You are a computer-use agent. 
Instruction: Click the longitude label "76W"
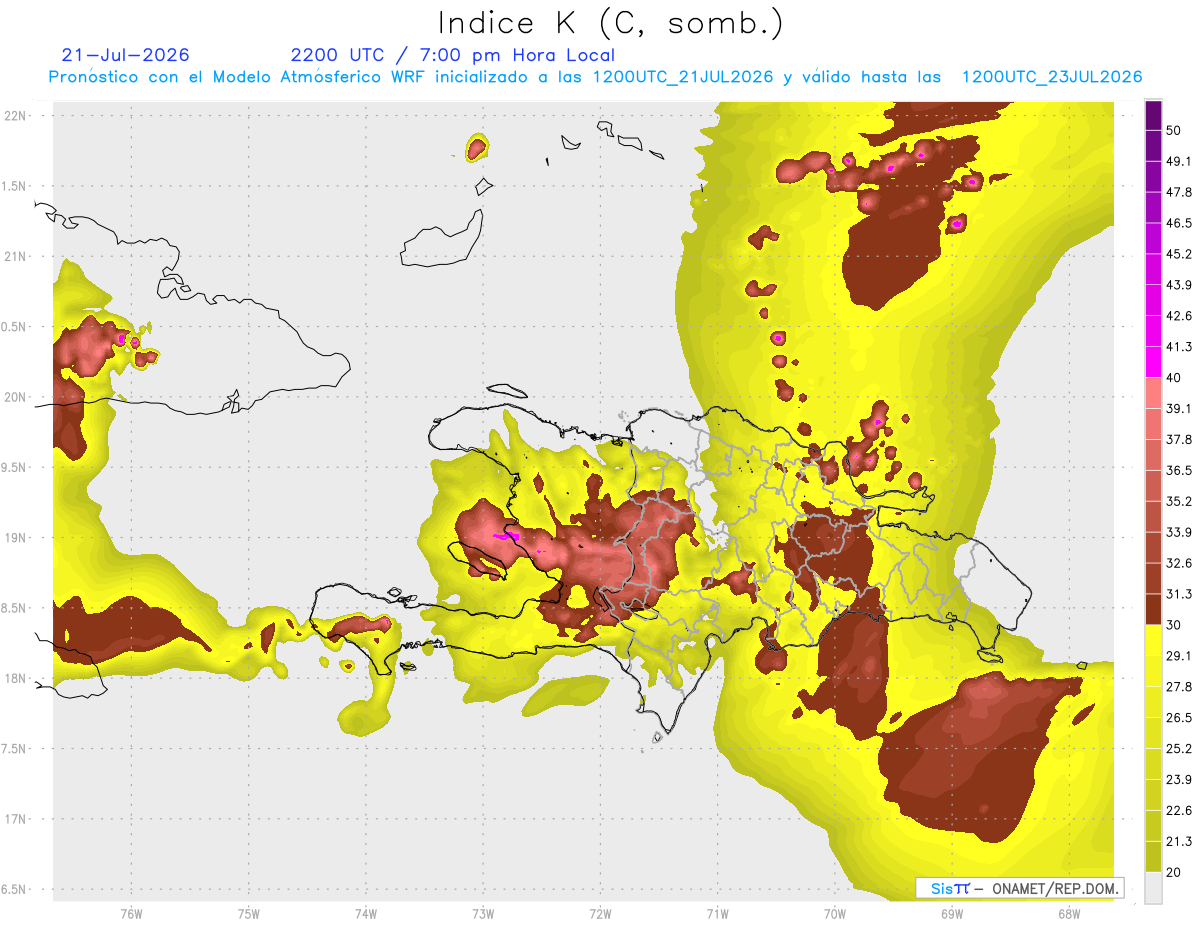click(131, 914)
